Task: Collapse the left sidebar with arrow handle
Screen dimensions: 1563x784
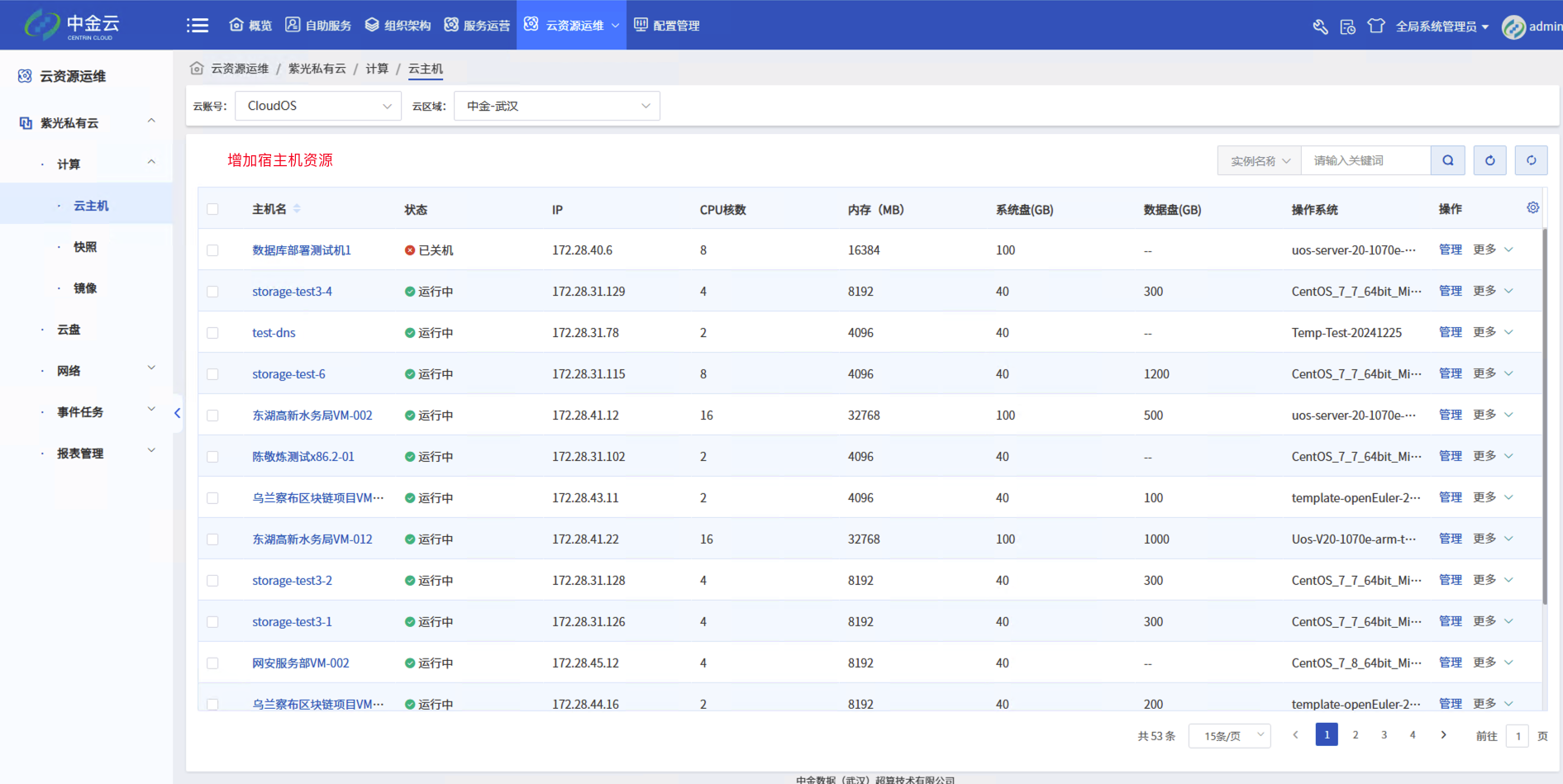Action: pyautogui.click(x=177, y=413)
